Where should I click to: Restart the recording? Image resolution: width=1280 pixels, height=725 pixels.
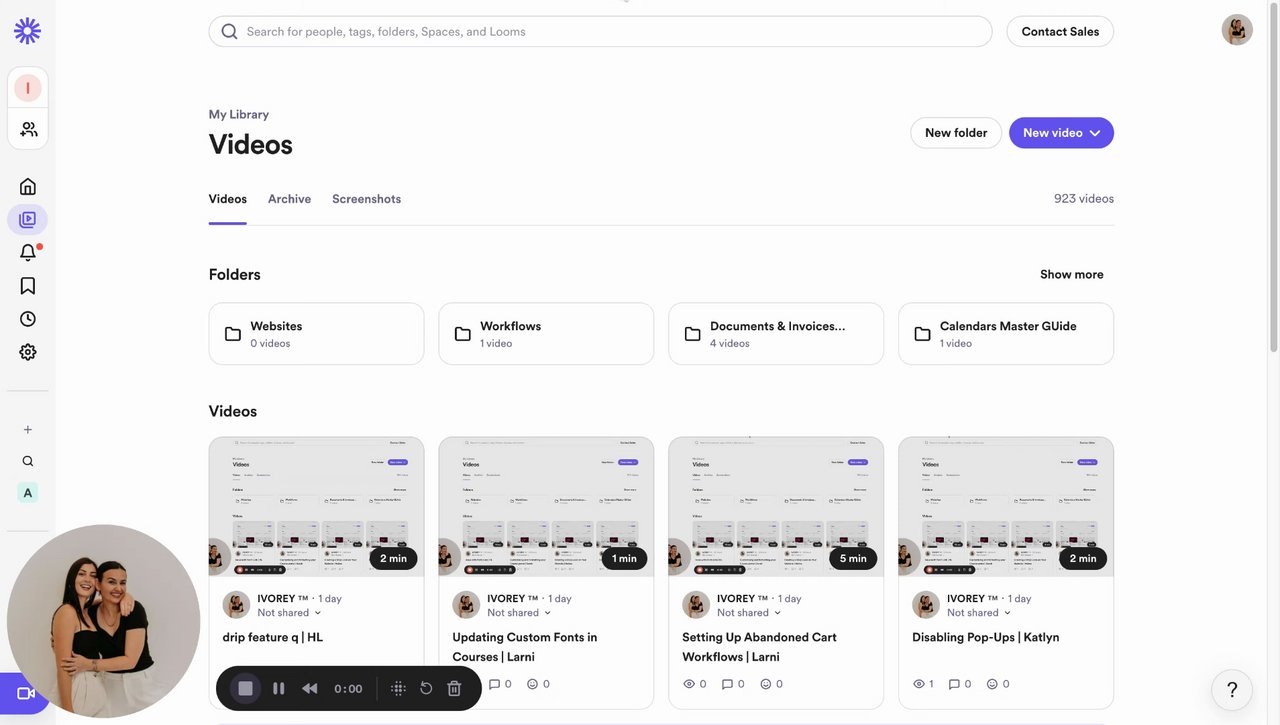click(426, 688)
